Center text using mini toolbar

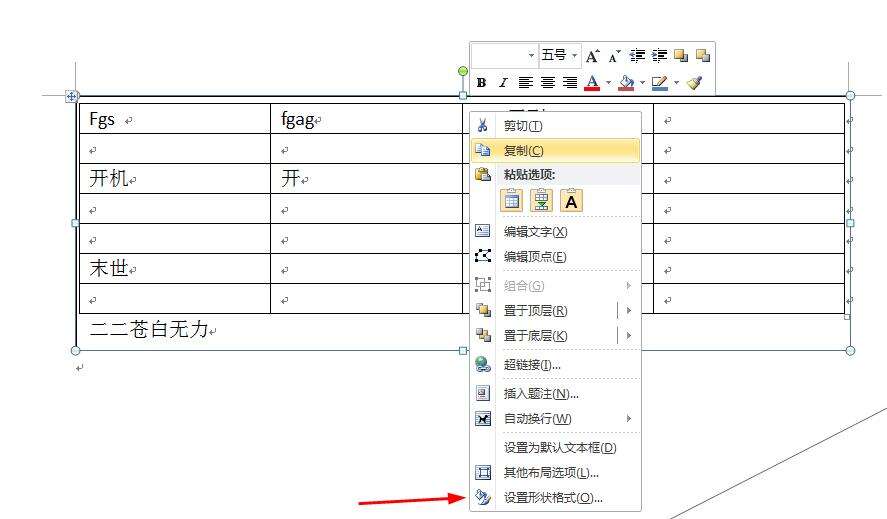[548, 83]
